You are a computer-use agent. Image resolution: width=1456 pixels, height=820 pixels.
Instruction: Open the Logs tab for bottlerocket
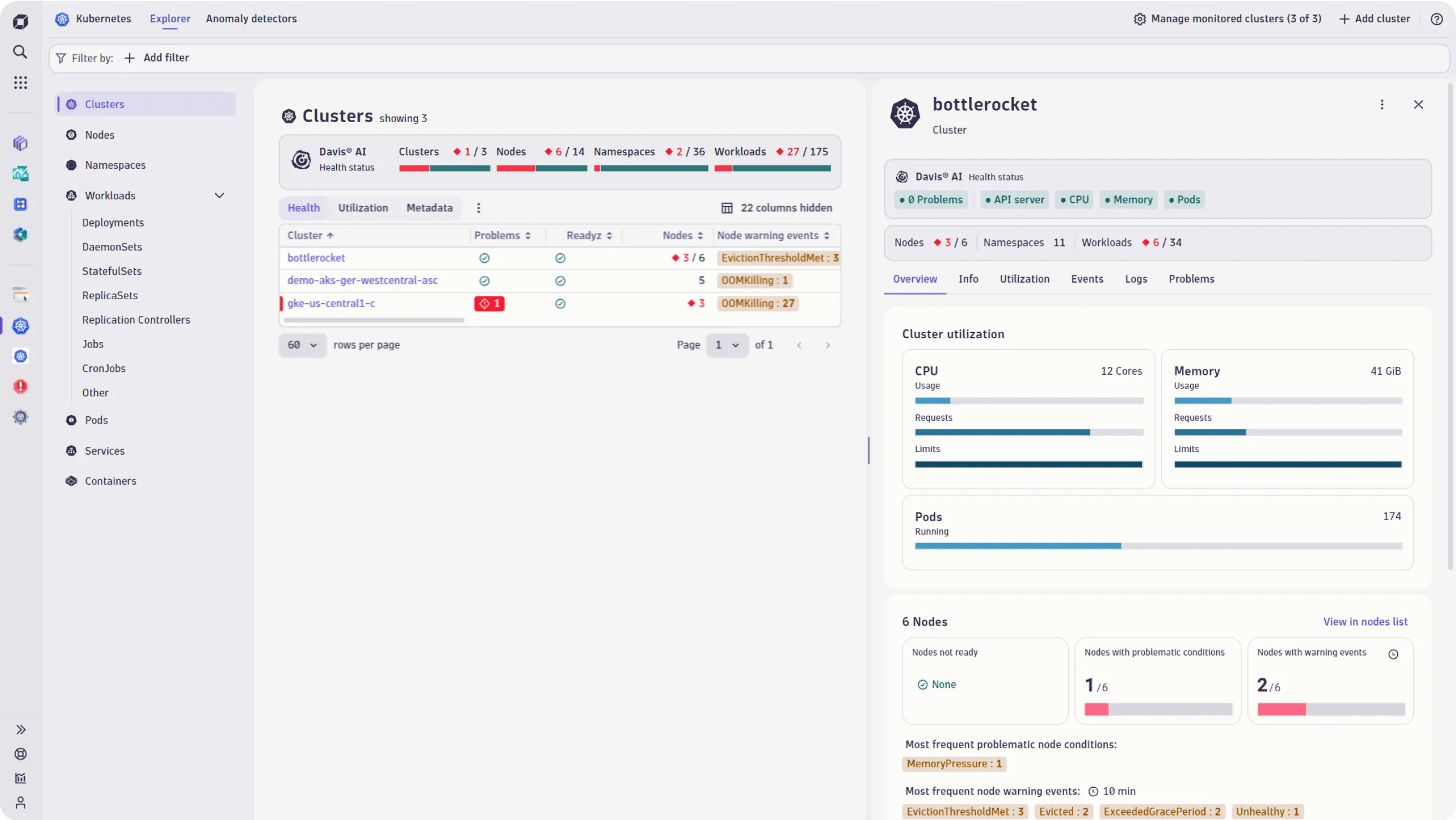(1136, 279)
